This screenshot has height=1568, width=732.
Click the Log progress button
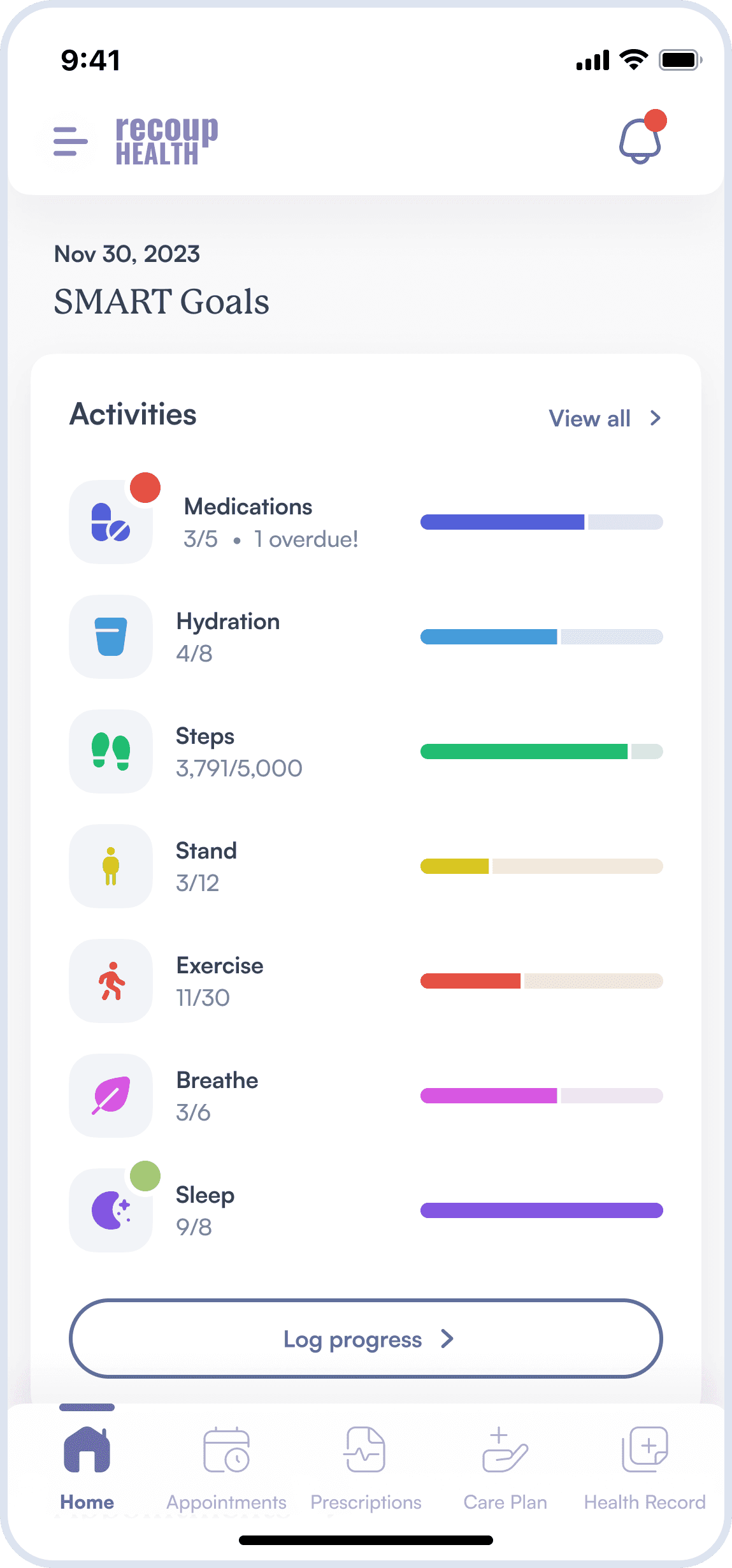click(x=366, y=1339)
